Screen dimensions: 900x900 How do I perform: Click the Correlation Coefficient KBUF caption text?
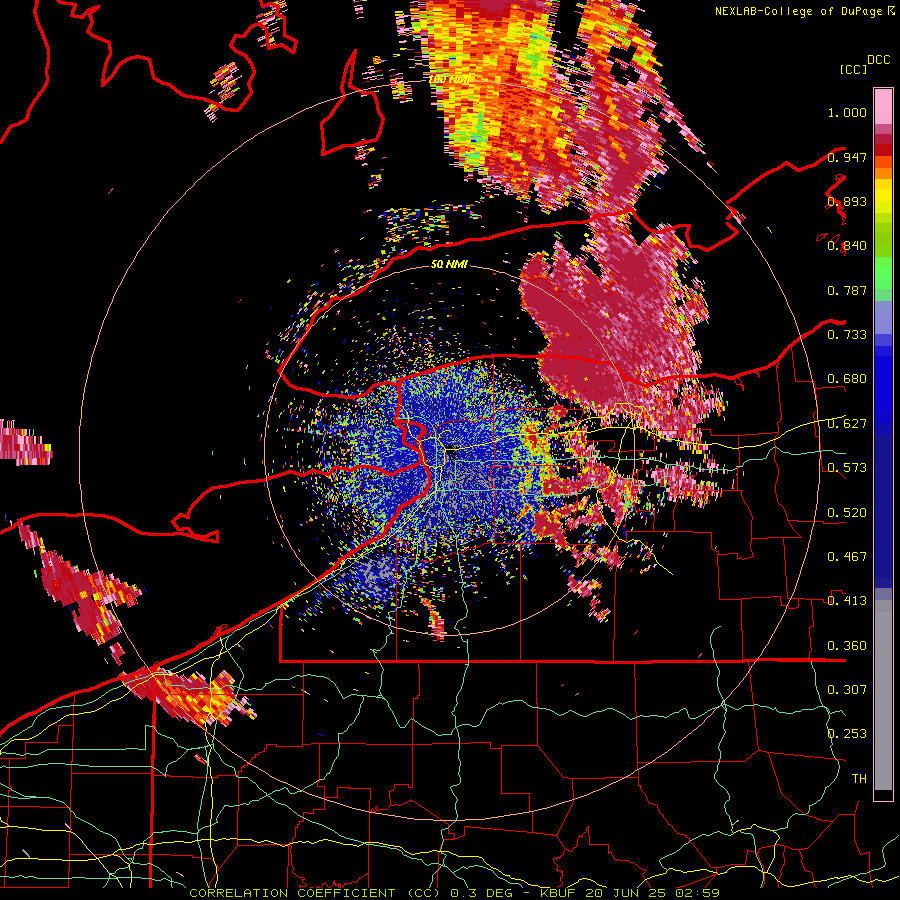[x=454, y=893]
